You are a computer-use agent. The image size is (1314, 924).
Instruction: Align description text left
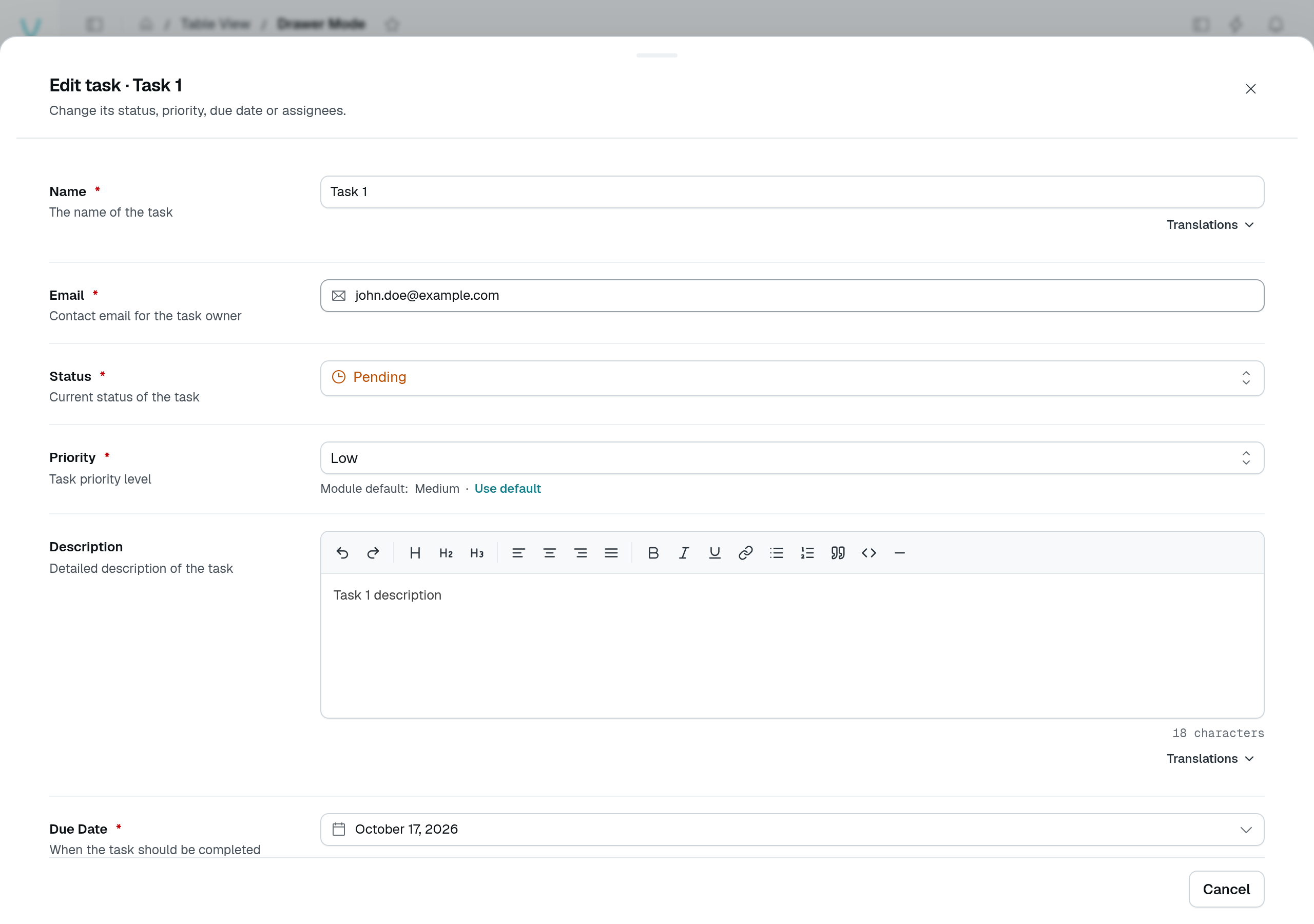pos(518,552)
